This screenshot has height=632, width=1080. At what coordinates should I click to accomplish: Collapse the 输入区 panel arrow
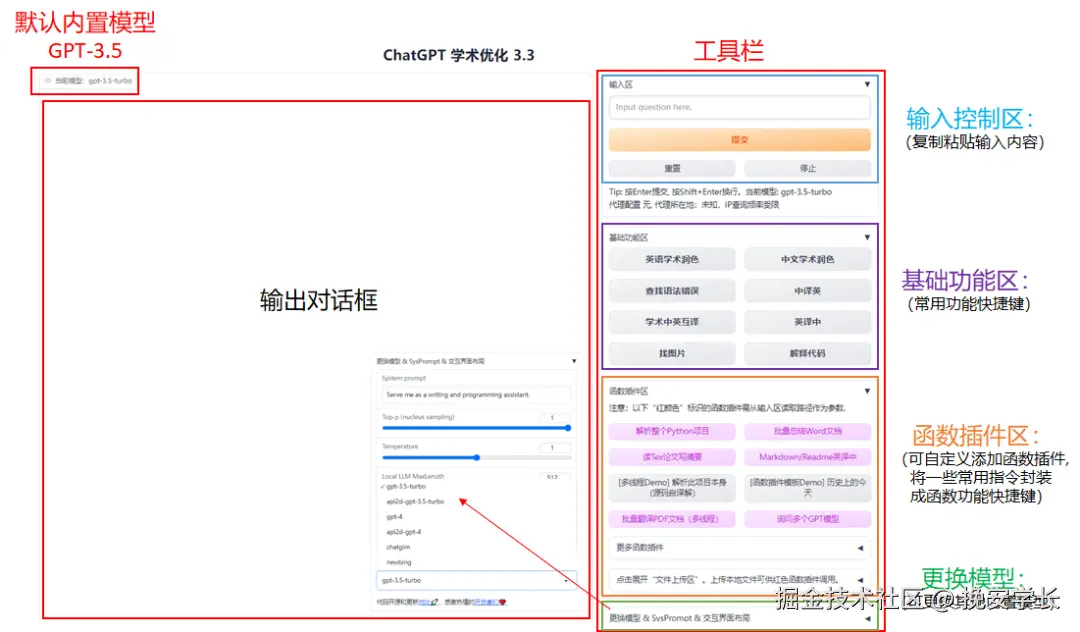coord(867,85)
